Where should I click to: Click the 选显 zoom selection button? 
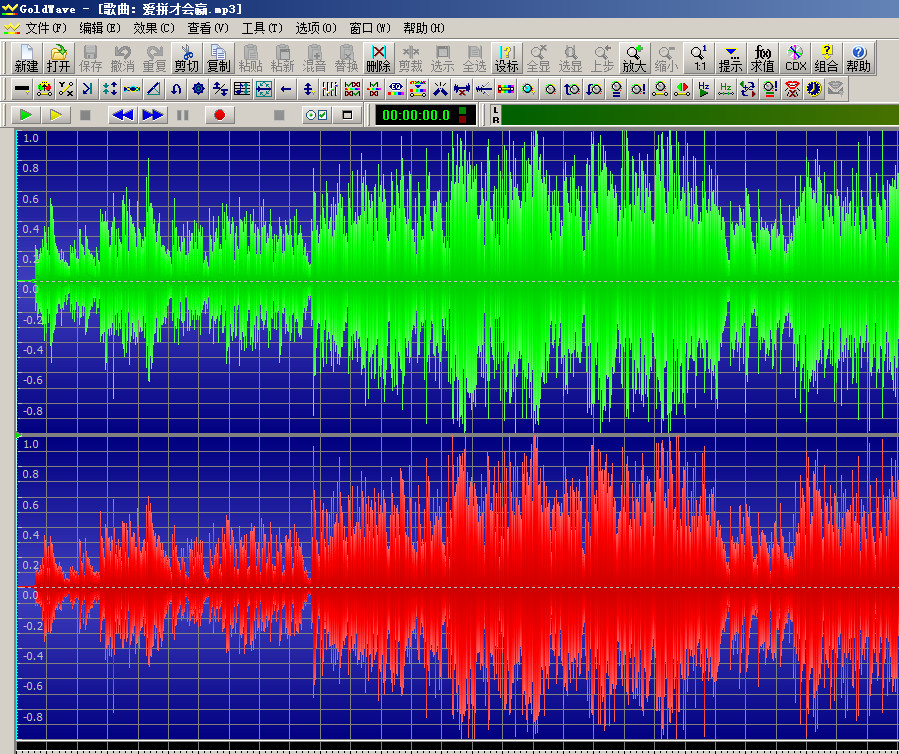570,58
